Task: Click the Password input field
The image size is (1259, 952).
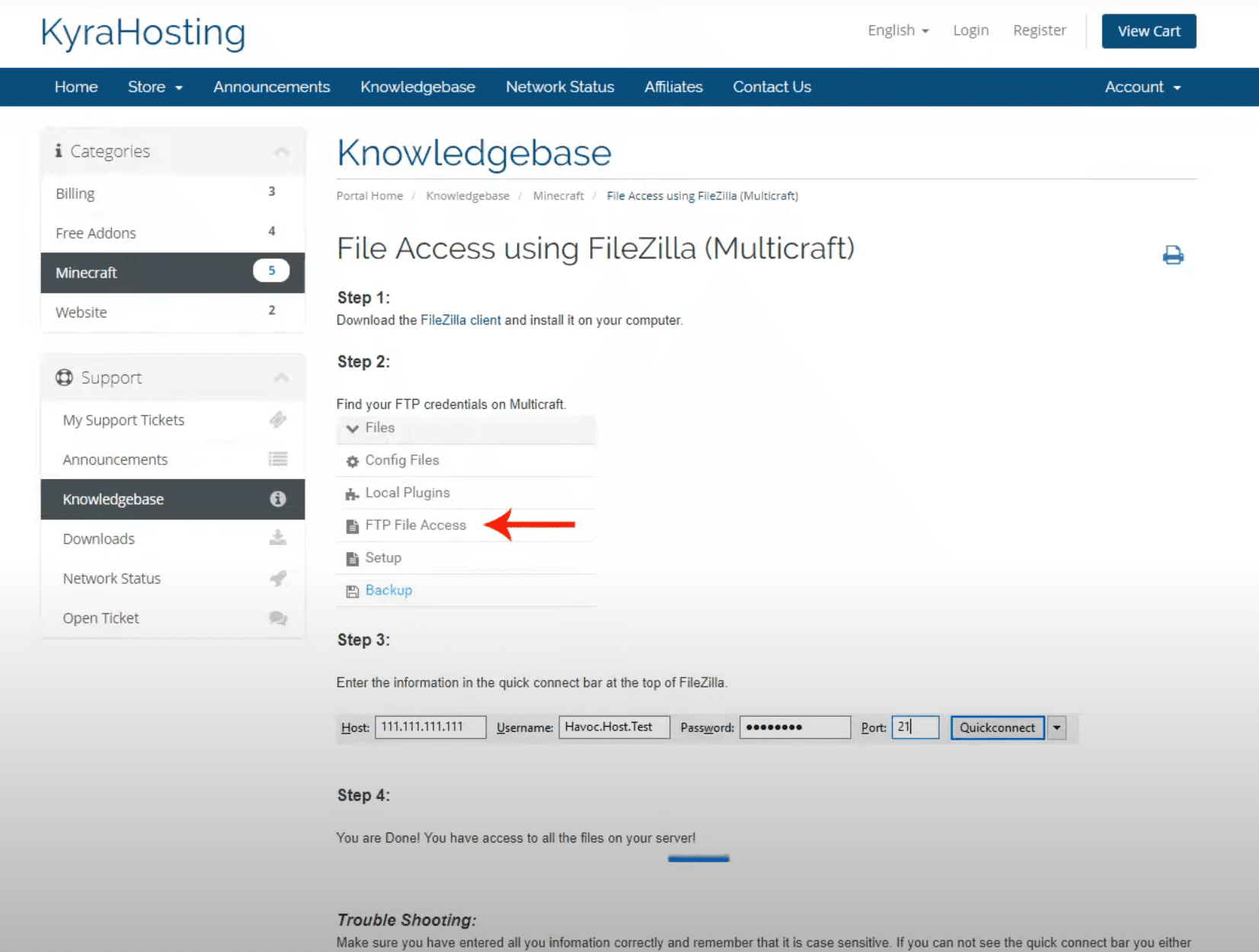Action: click(x=794, y=727)
